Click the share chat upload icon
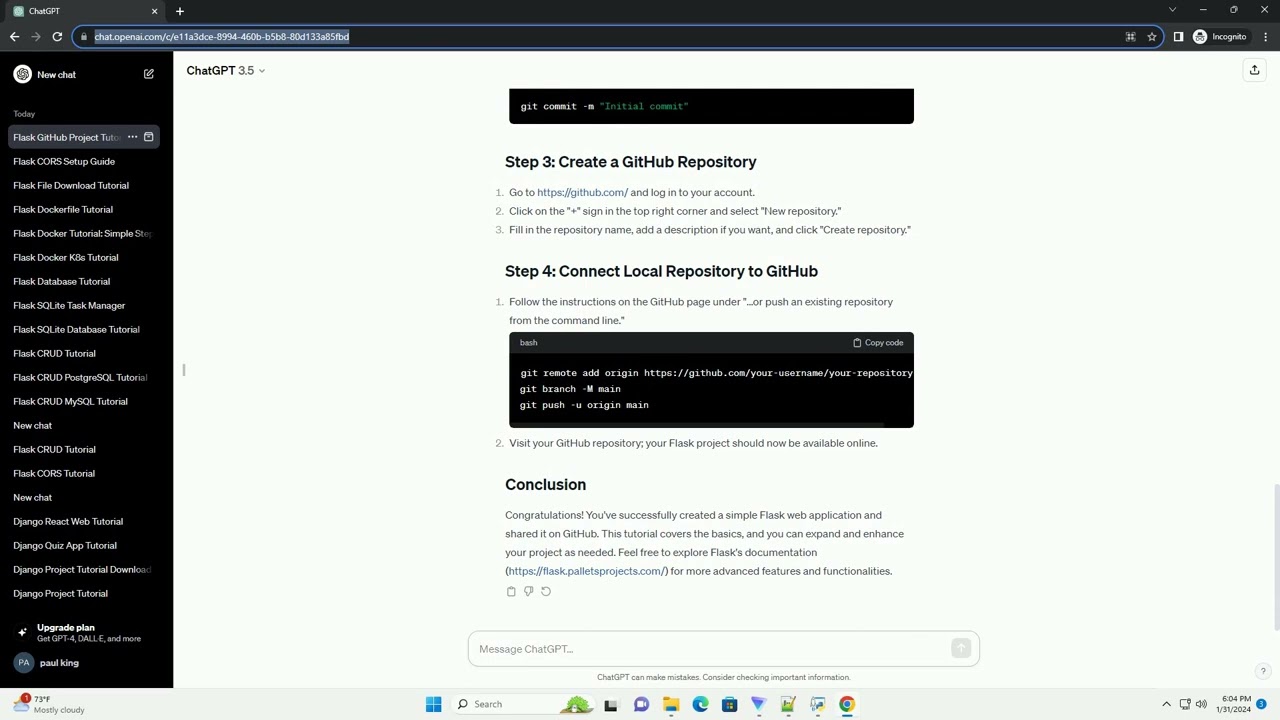Viewport: 1280px width, 720px height. (x=1254, y=70)
